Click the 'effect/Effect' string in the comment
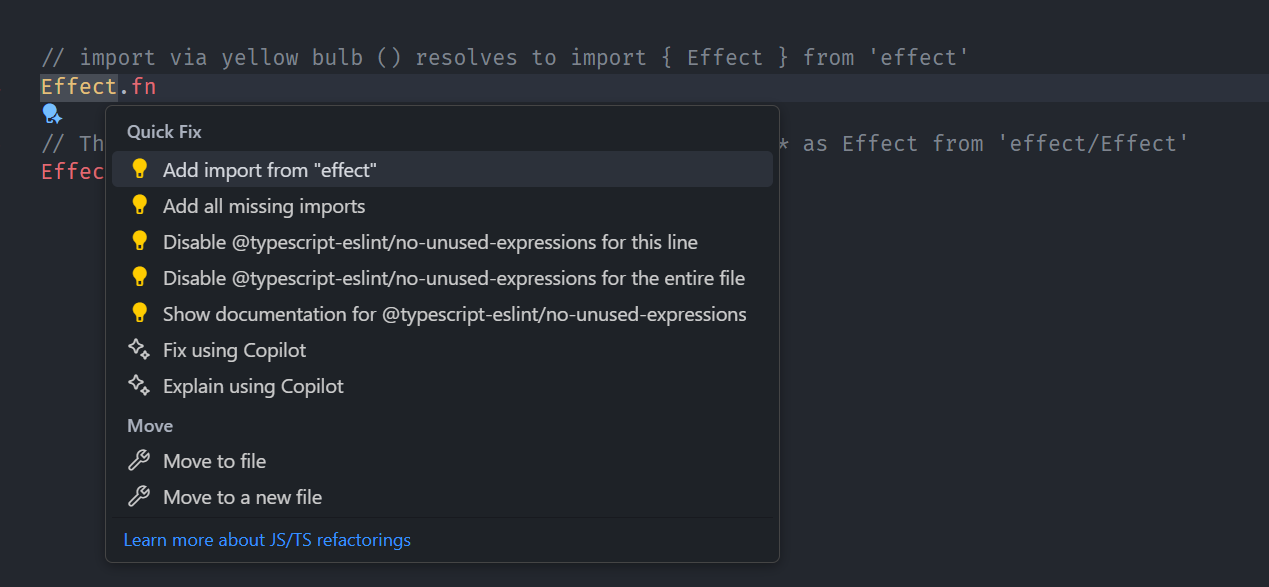 point(1092,144)
